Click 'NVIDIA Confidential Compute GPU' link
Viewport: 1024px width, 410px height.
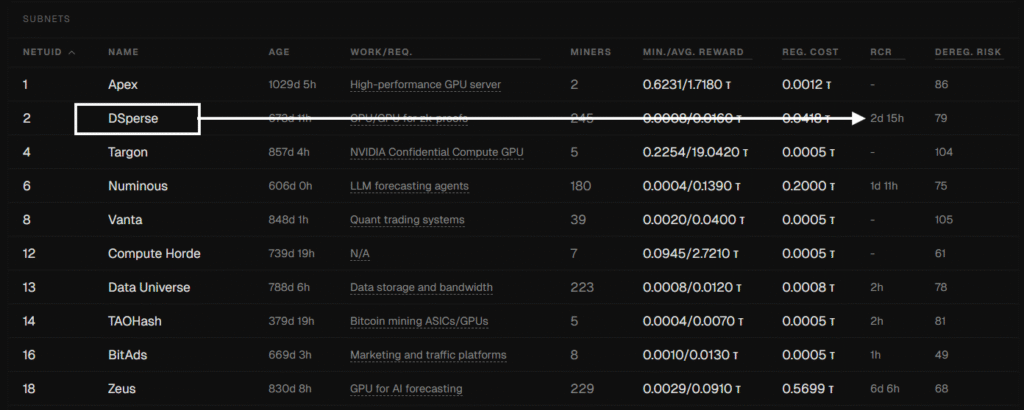(436, 152)
